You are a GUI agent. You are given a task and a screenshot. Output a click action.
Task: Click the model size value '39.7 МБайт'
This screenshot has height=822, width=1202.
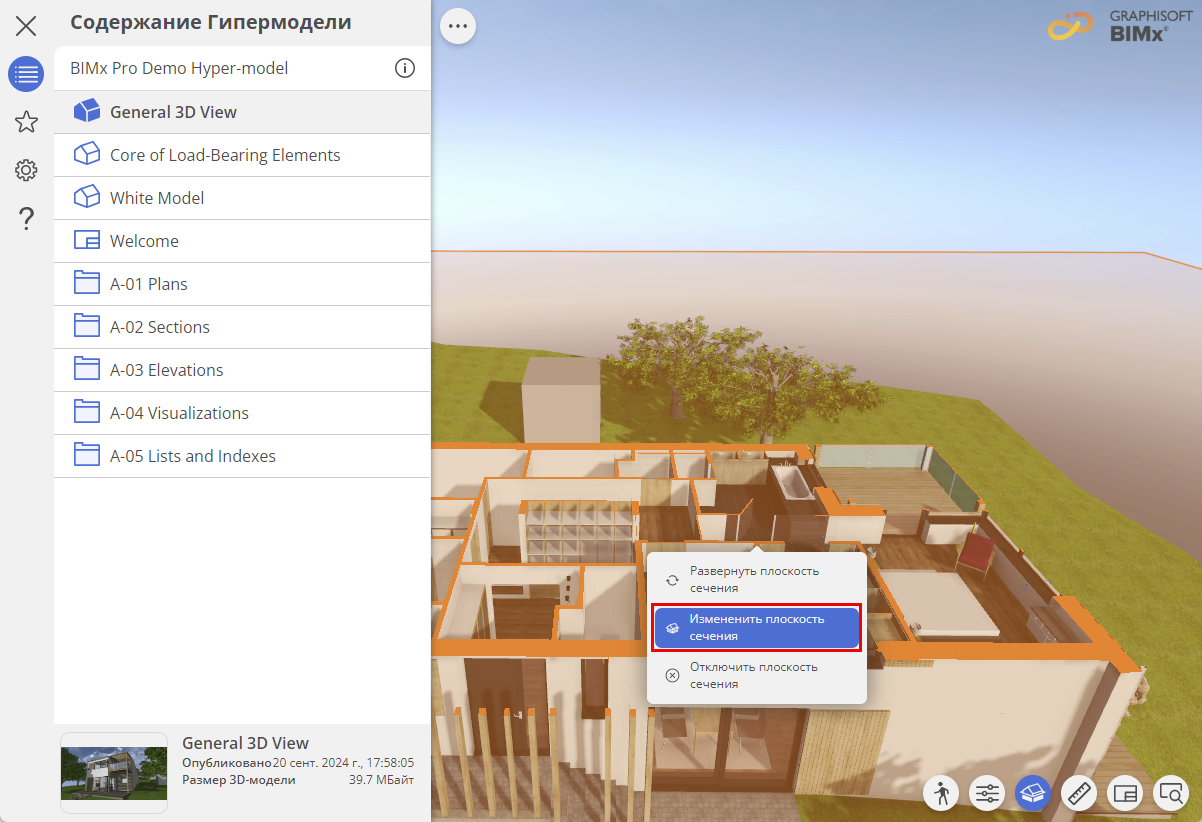381,780
